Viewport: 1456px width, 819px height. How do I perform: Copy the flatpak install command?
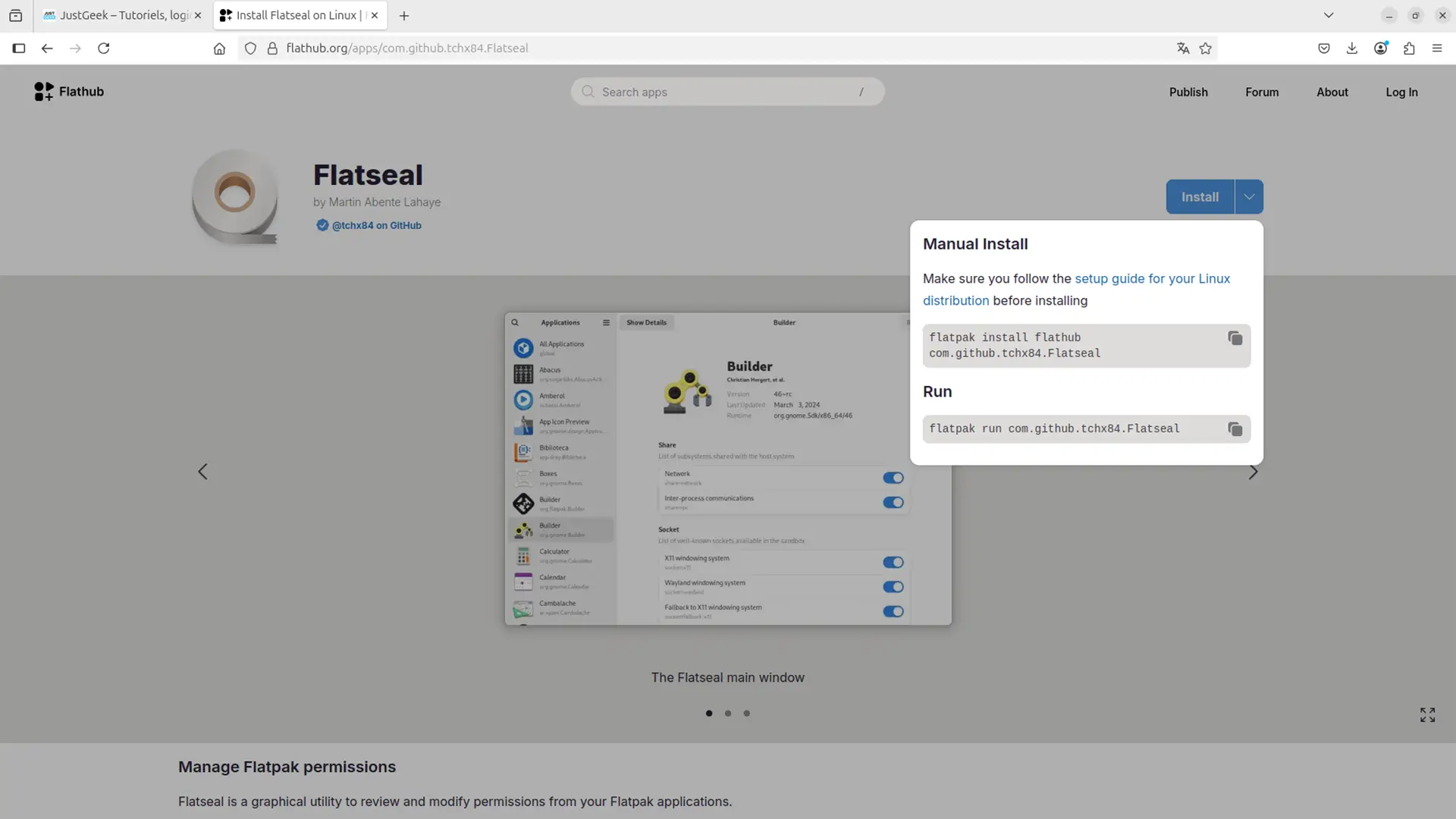(x=1235, y=338)
